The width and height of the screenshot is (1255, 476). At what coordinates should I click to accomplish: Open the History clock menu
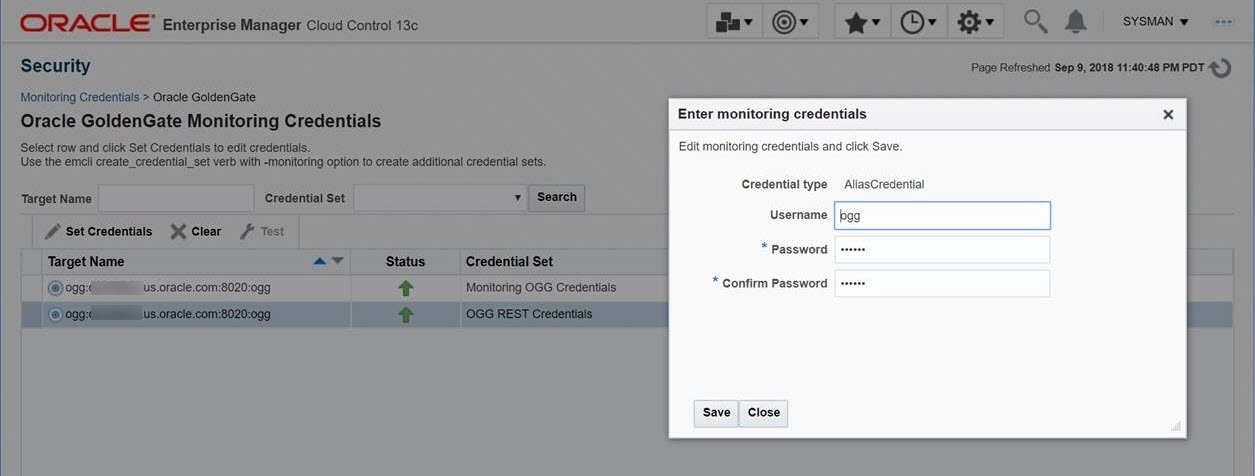tap(918, 22)
